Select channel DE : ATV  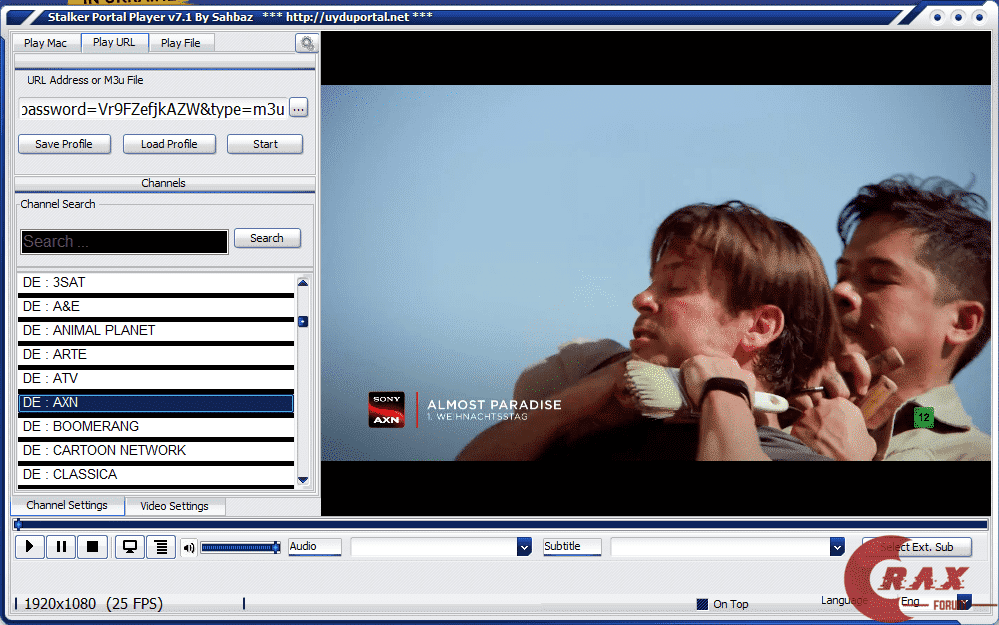point(156,378)
